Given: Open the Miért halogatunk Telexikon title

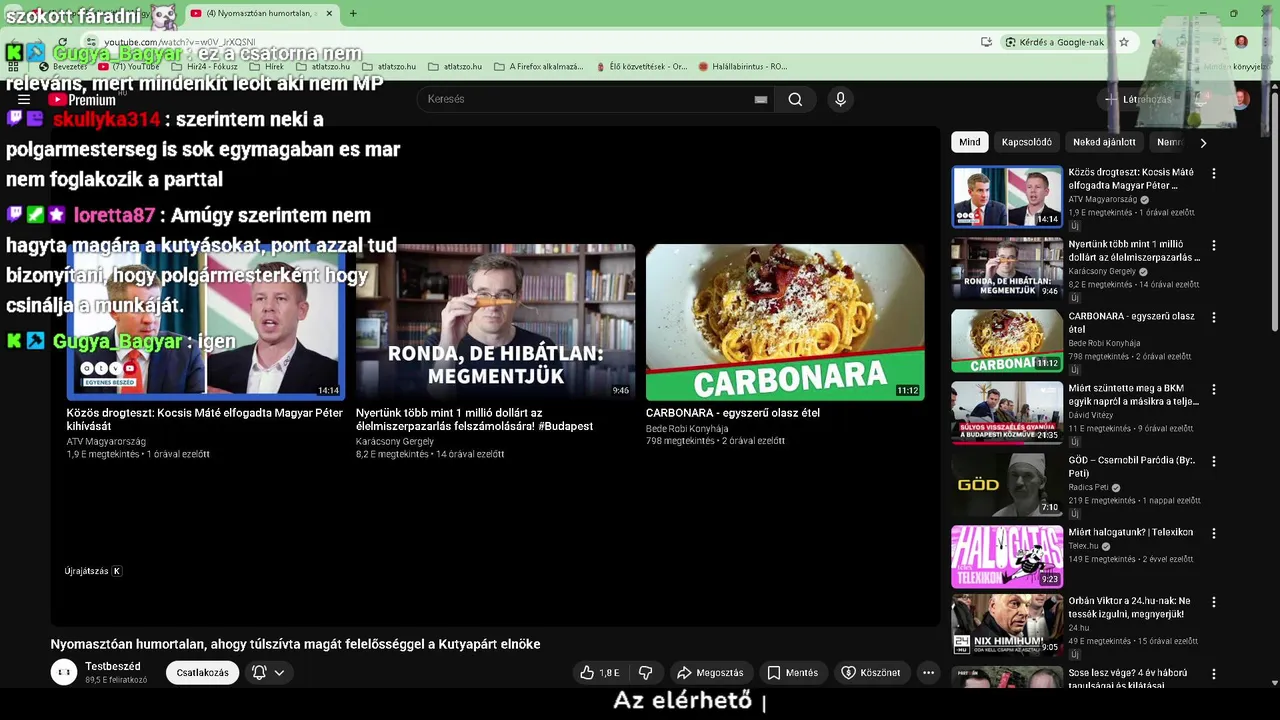Looking at the screenshot, I should tap(1130, 533).
